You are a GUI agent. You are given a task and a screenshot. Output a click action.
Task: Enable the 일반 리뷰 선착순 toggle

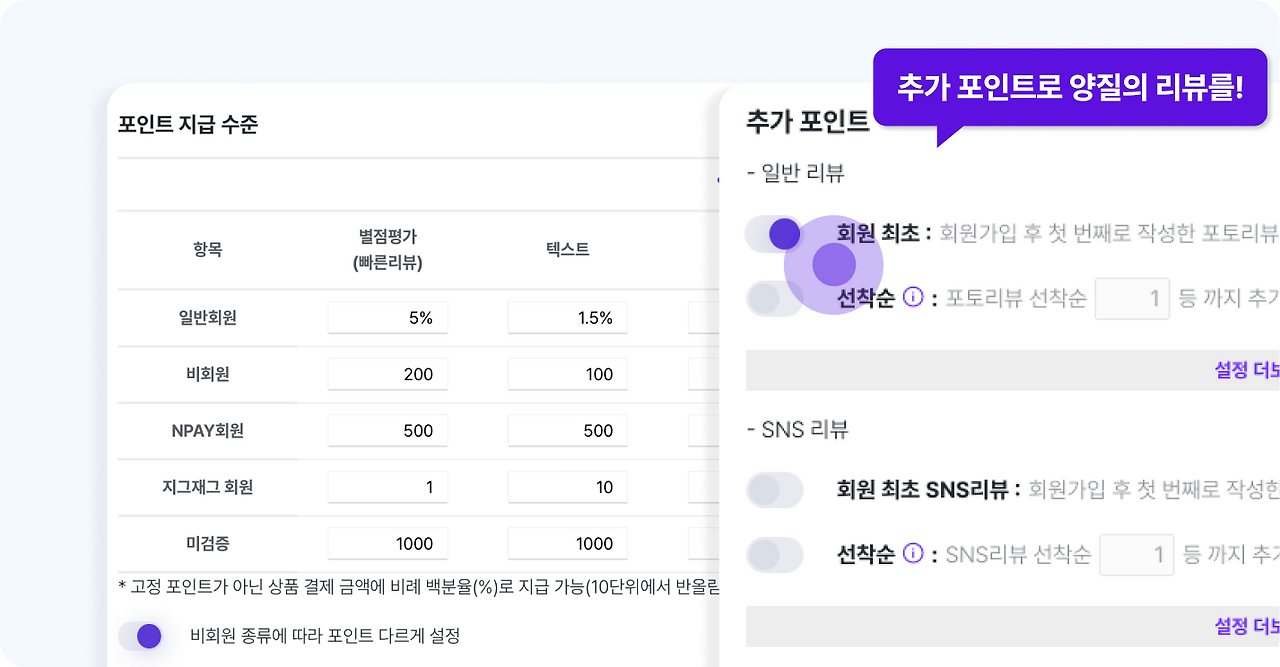tap(774, 298)
